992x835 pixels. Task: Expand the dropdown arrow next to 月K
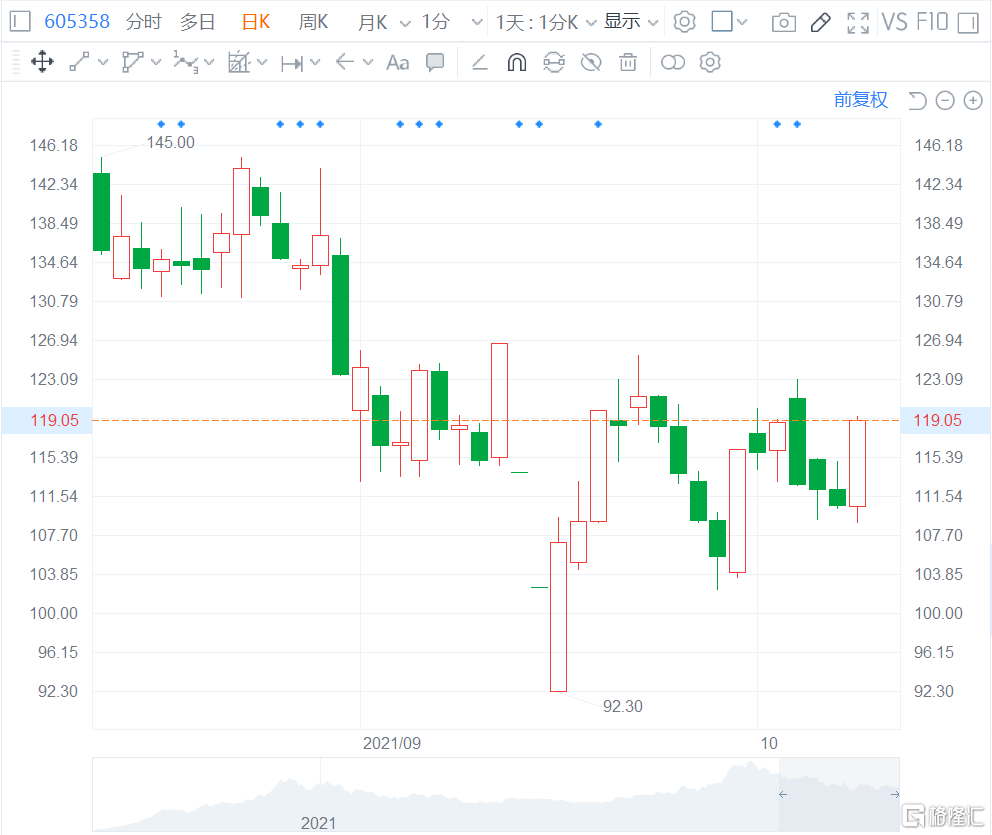[x=405, y=23]
